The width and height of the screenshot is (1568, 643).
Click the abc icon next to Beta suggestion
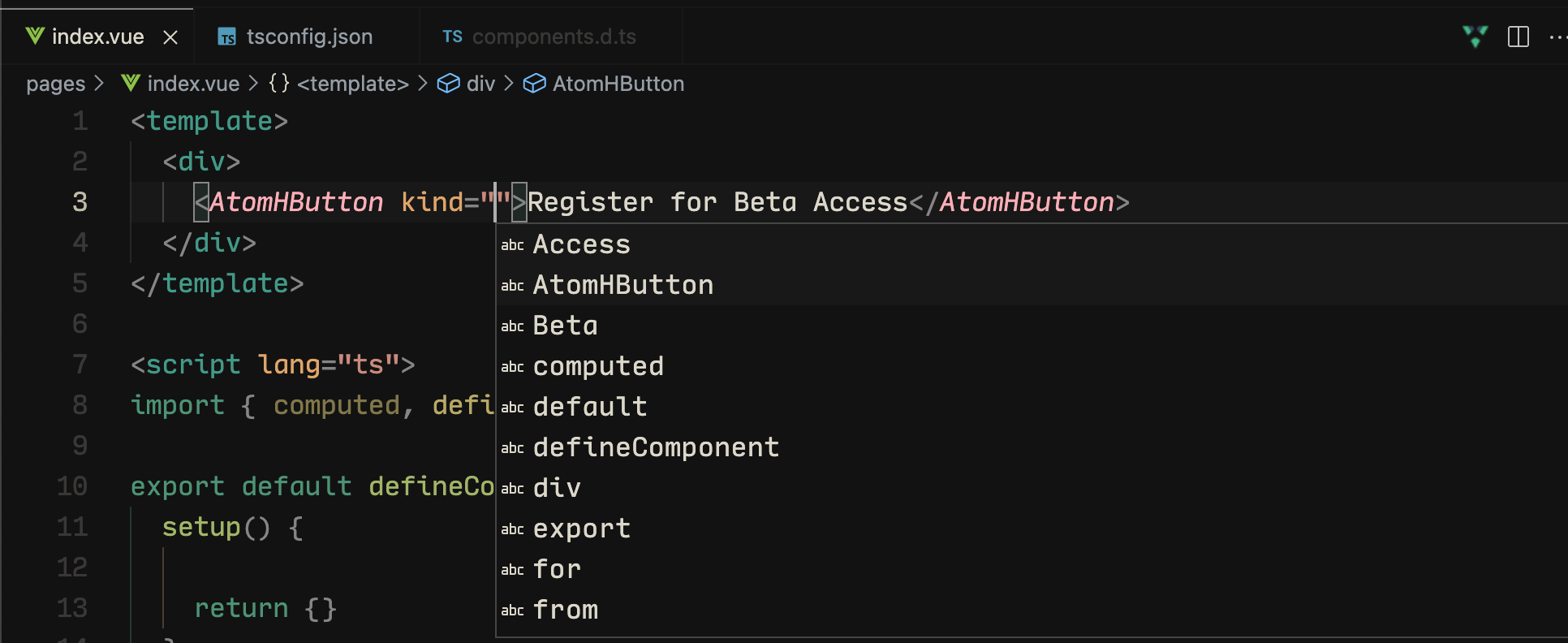coord(512,326)
